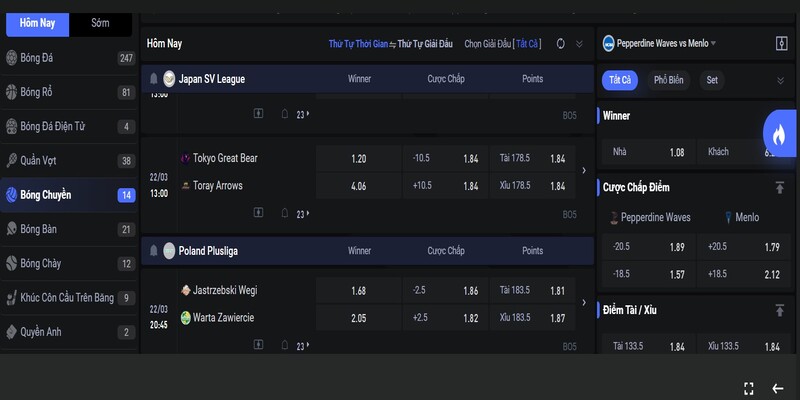Open scoreboard icon beside Pepperdine Waves vs Menlo
Viewport: 800px width, 400px height.
pos(781,44)
